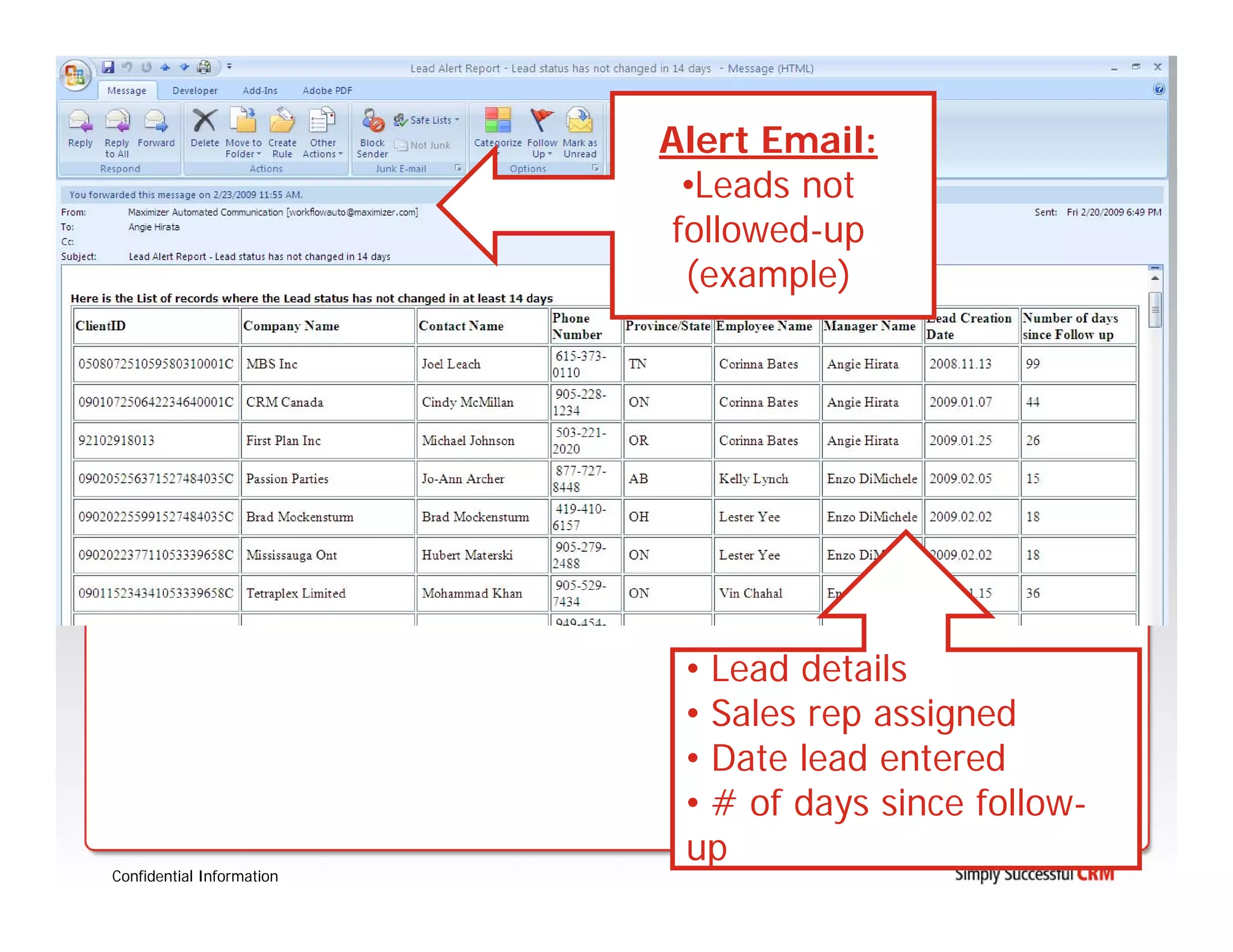The height and width of the screenshot is (952, 1233).
Task: Click the Add-Ins ribbon tab
Action: [259, 91]
